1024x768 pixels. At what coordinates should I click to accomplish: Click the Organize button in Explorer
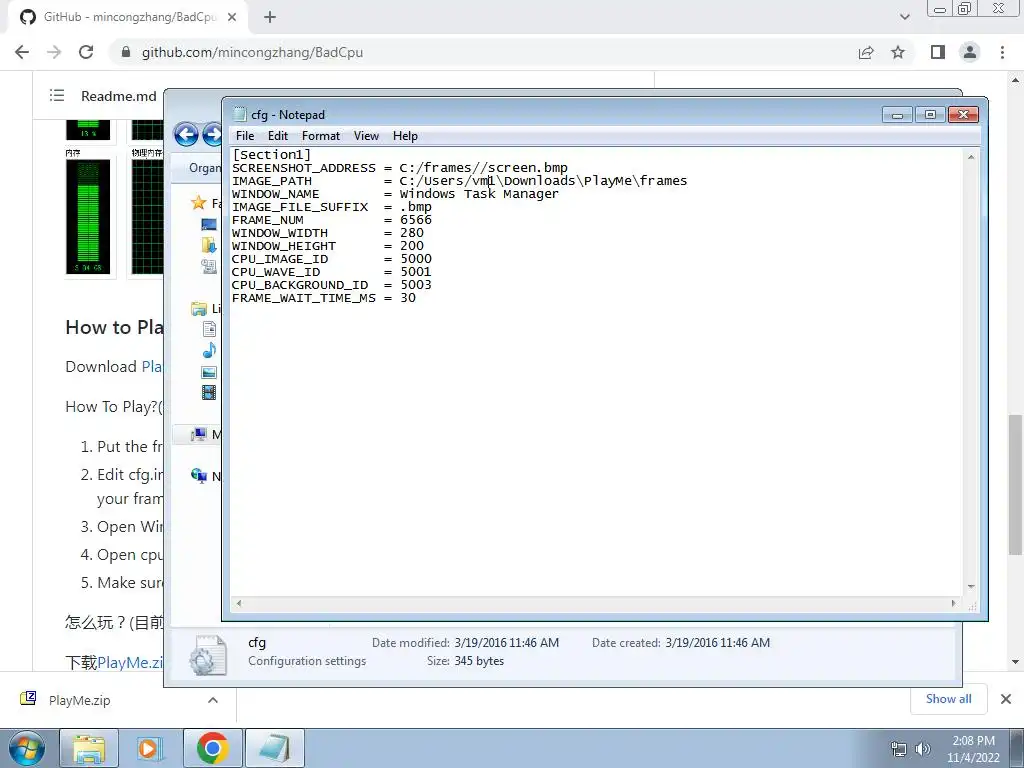(204, 168)
